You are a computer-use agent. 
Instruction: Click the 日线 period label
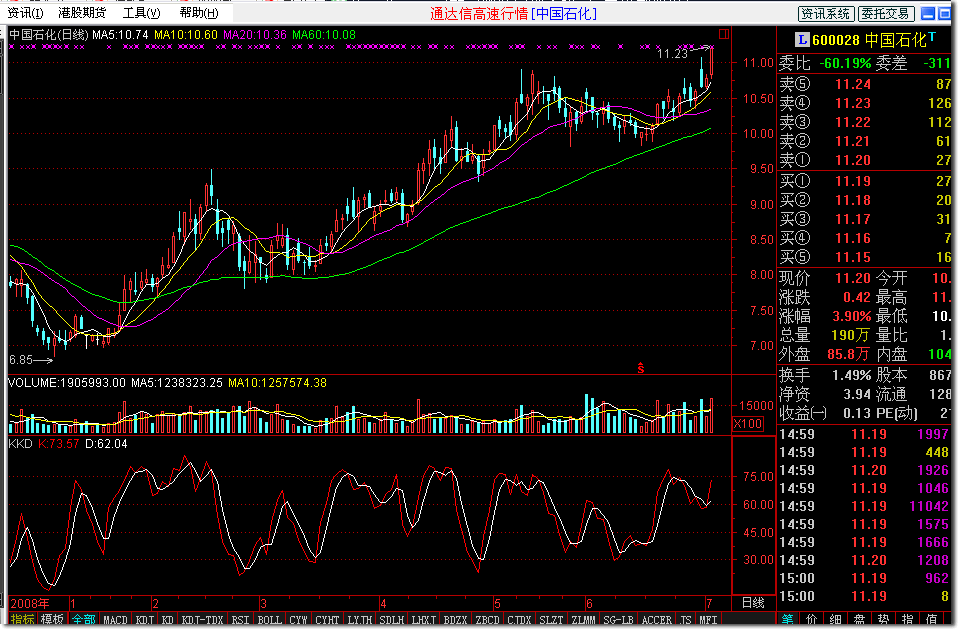pyautogui.click(x=753, y=603)
